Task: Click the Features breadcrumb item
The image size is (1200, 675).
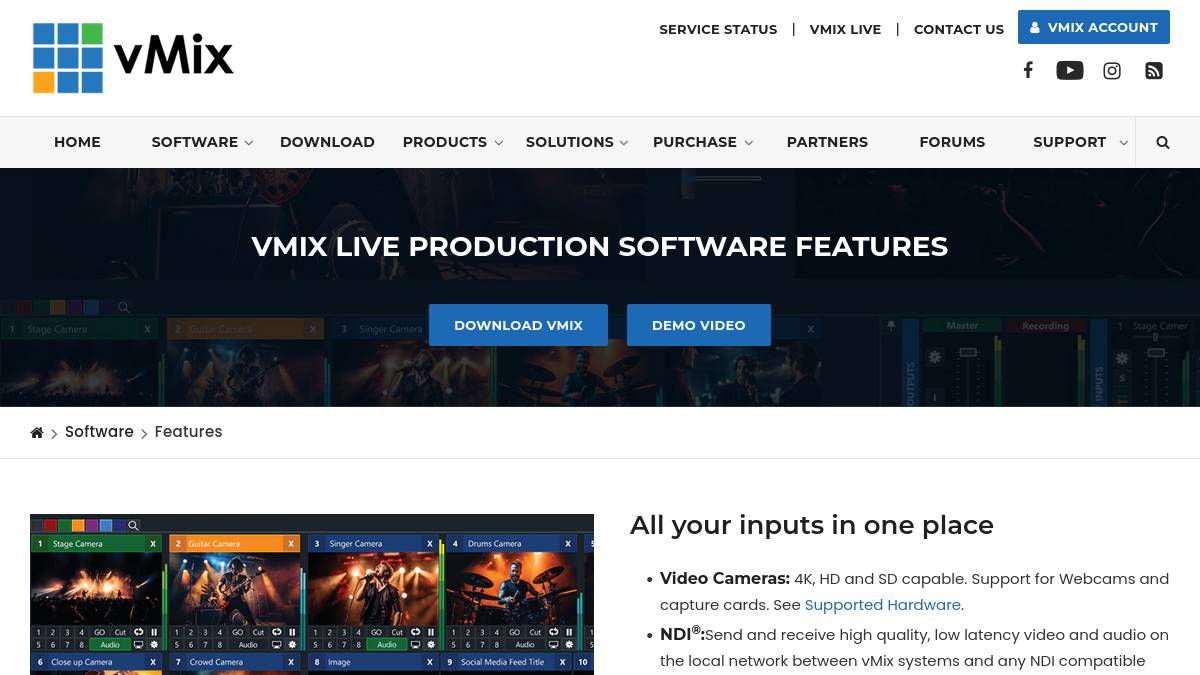Action: point(188,432)
